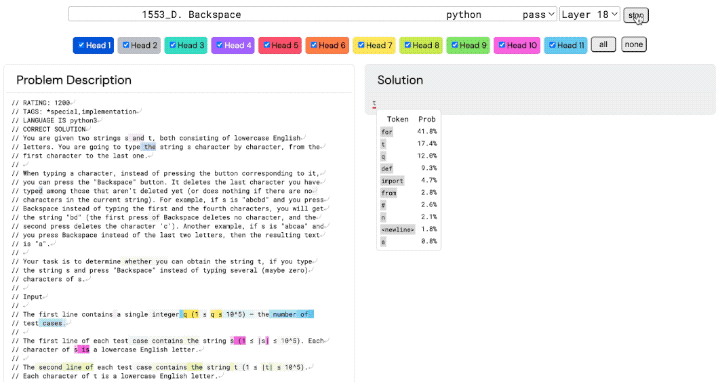720x382 pixels.
Task: Click the red underlined token in Solution
Action: (x=374, y=104)
